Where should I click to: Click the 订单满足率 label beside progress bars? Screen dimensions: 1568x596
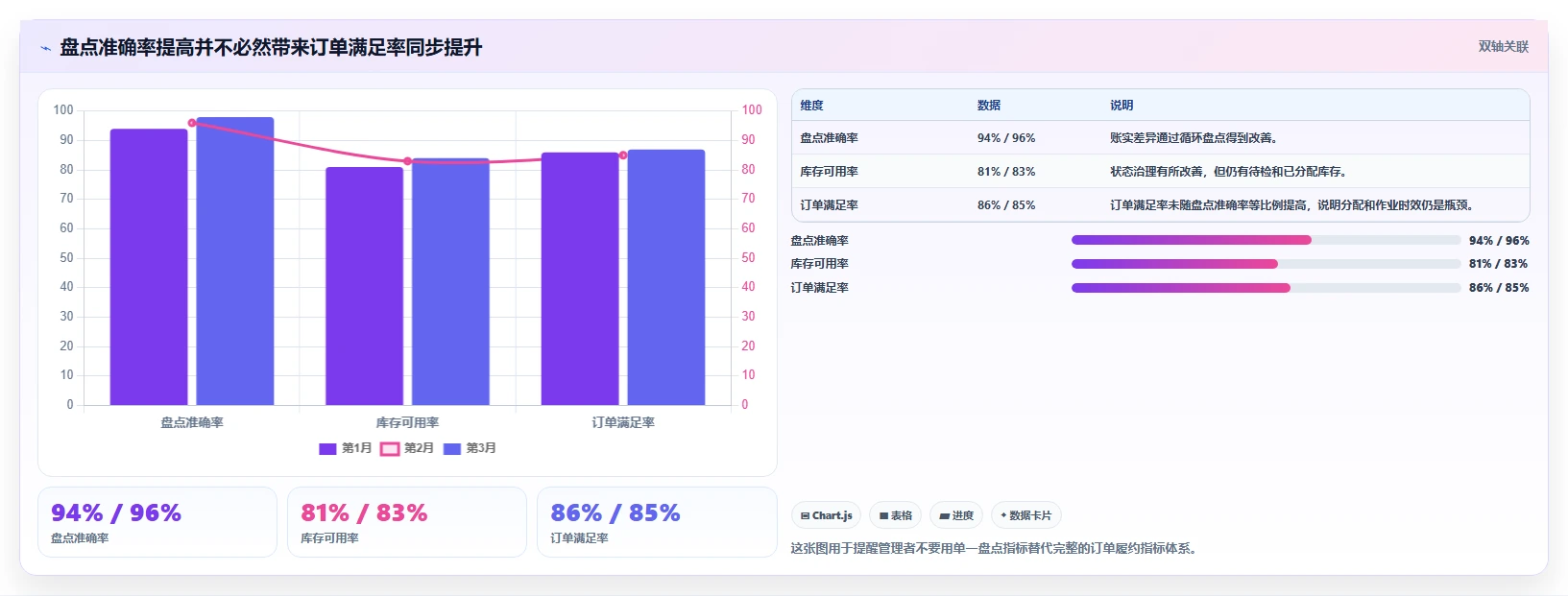click(820, 288)
